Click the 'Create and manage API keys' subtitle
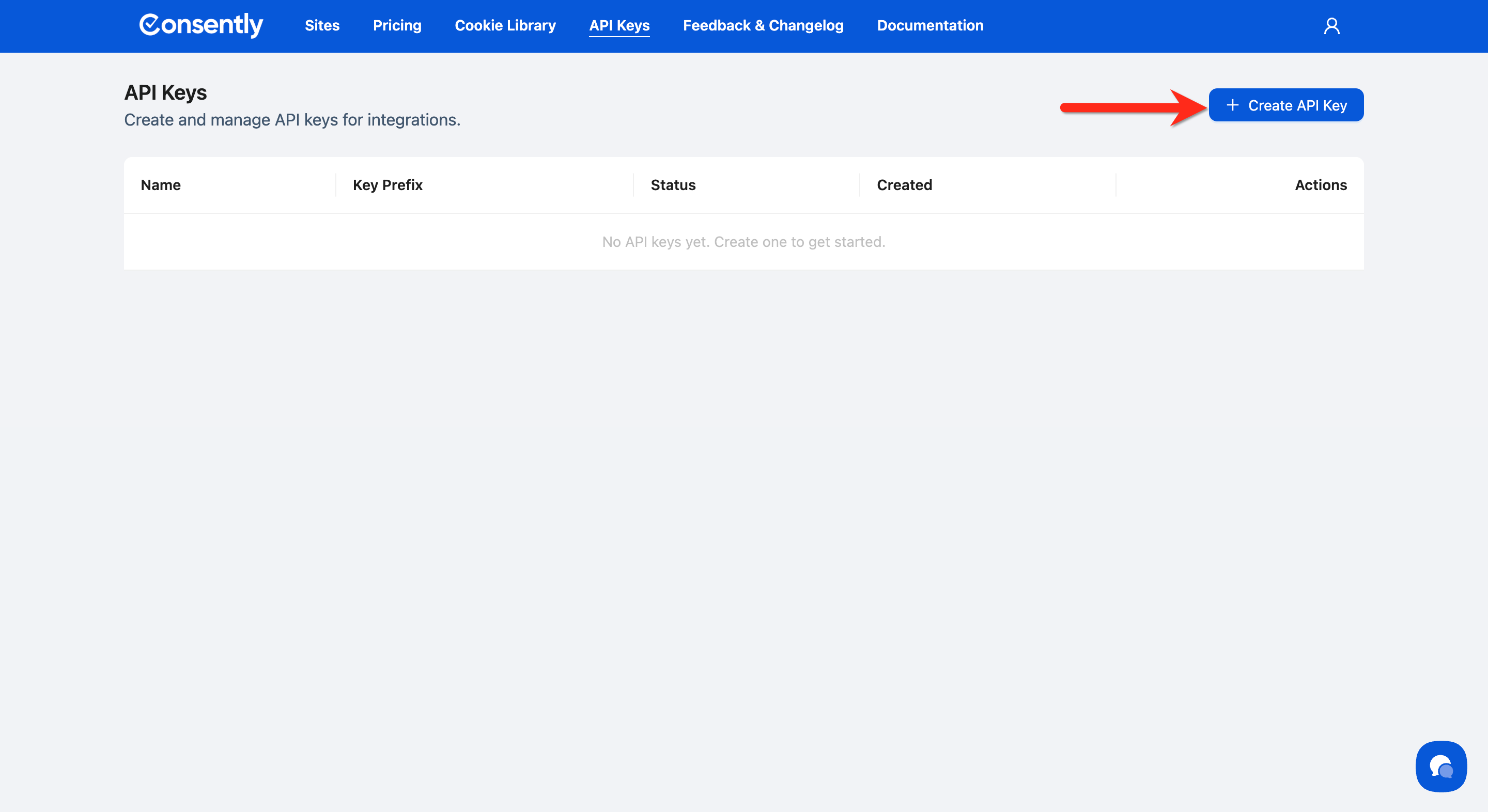 click(292, 119)
